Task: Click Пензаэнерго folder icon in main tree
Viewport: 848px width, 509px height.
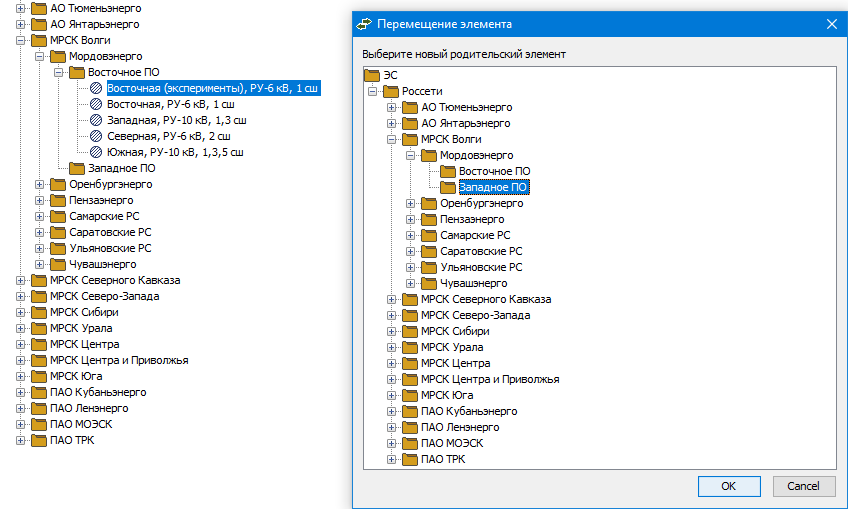Action: (58, 200)
